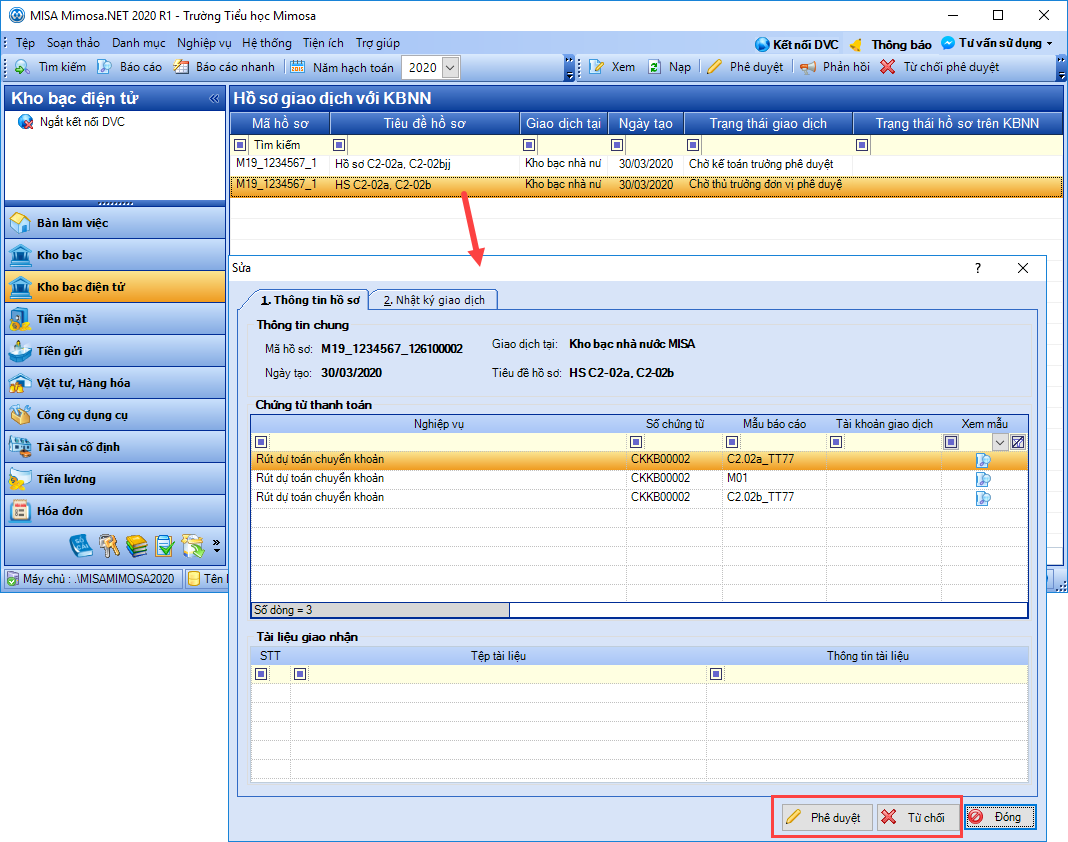This screenshot has height=842, width=1068.
Task: View template for C2.02a_TT77 row
Action: tap(983, 461)
